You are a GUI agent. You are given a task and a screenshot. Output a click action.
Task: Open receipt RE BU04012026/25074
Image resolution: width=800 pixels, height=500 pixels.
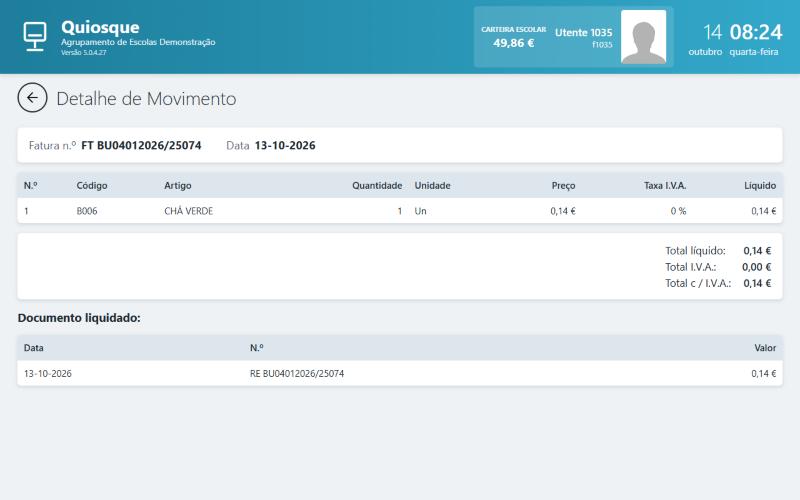[x=297, y=373]
